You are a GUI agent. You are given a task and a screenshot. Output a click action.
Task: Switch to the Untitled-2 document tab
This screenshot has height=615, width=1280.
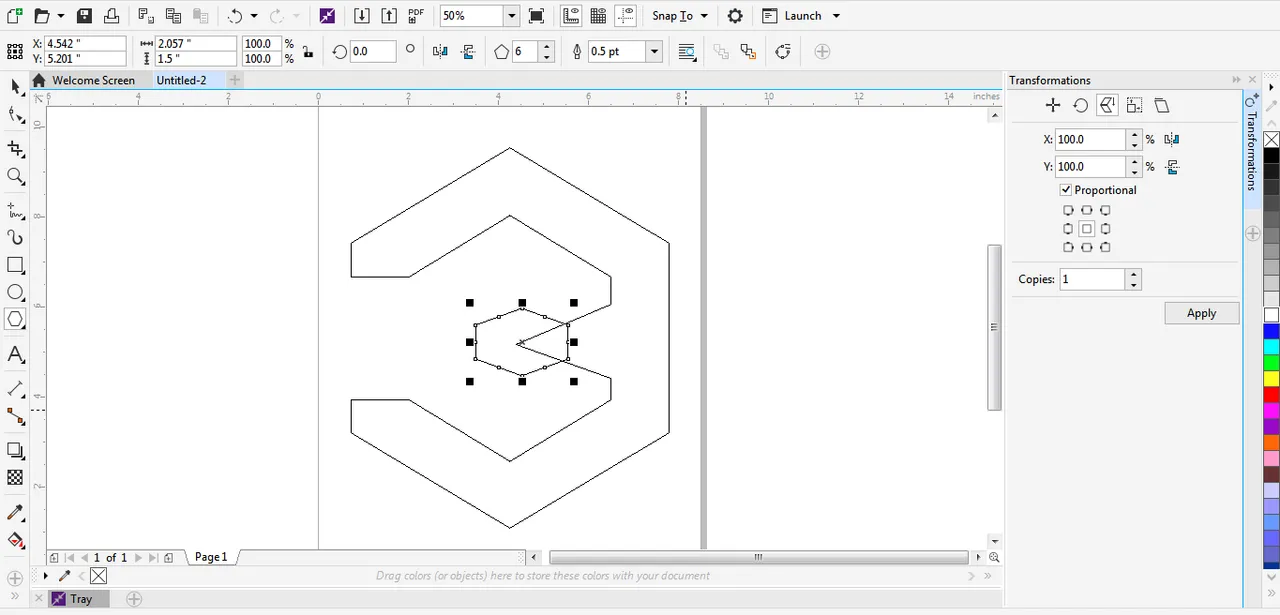pos(181,80)
